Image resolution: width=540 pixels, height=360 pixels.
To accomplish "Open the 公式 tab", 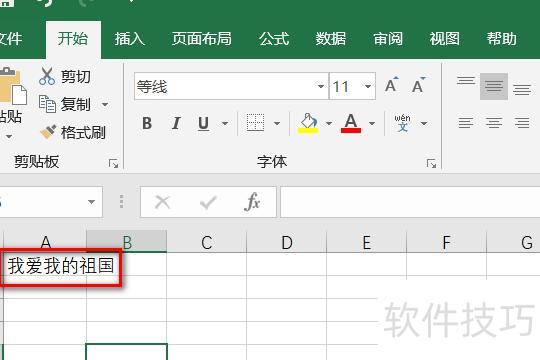I will (x=274, y=39).
